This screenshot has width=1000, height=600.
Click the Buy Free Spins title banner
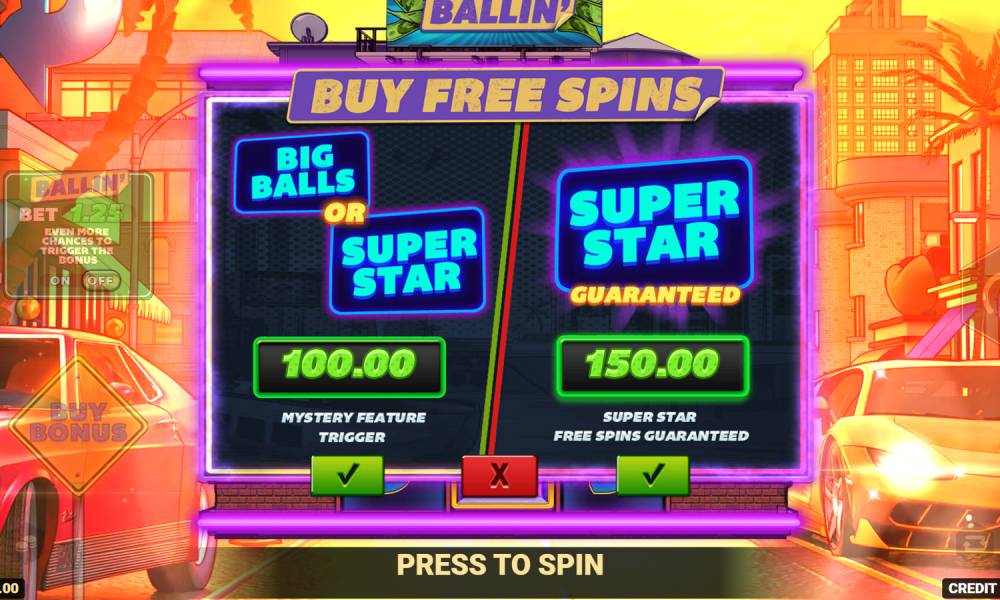pos(506,94)
